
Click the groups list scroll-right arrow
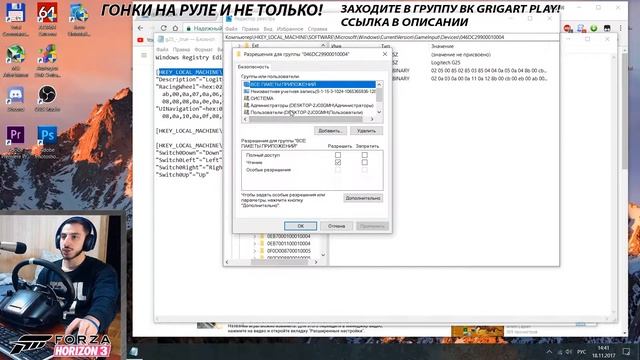372,119
